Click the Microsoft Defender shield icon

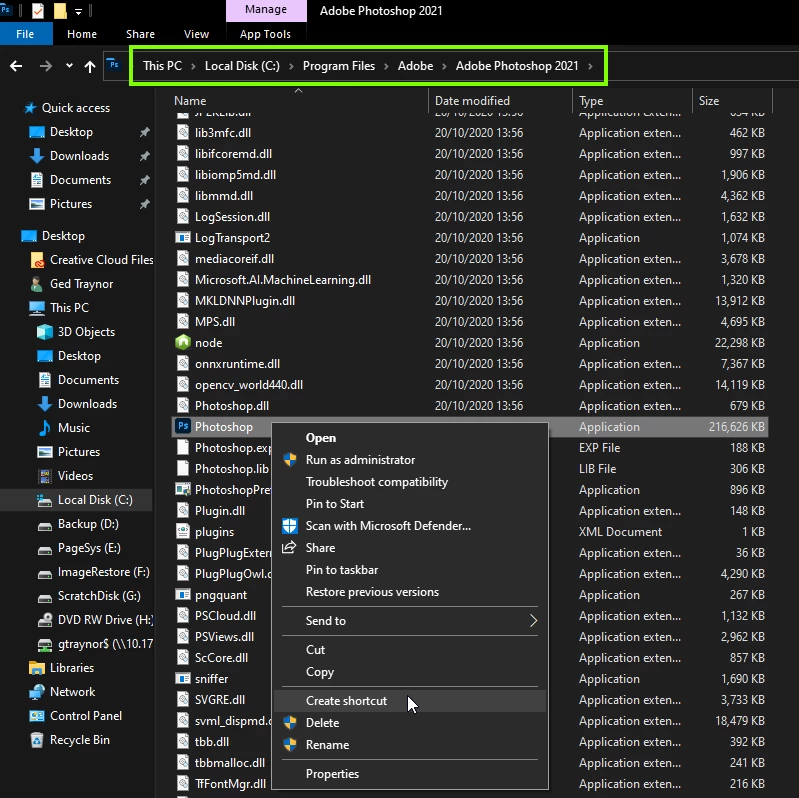[290, 525]
